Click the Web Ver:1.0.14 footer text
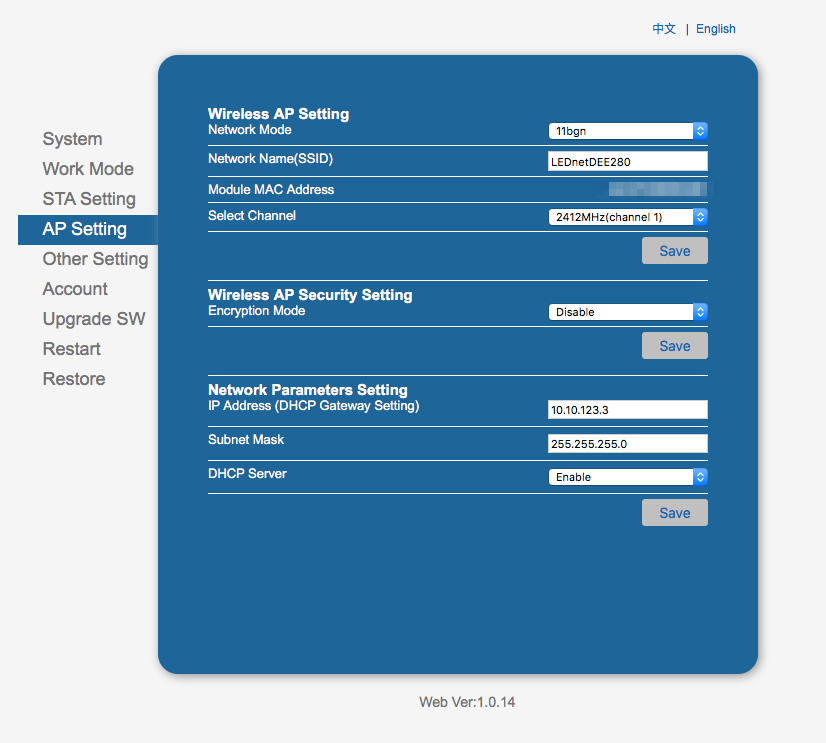The width and height of the screenshot is (826, 743). (467, 702)
